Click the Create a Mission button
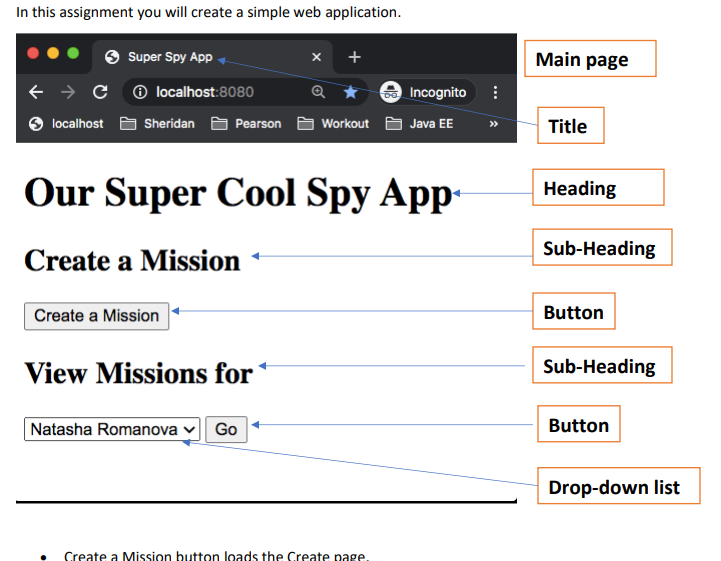The width and height of the screenshot is (721, 561). tap(97, 316)
